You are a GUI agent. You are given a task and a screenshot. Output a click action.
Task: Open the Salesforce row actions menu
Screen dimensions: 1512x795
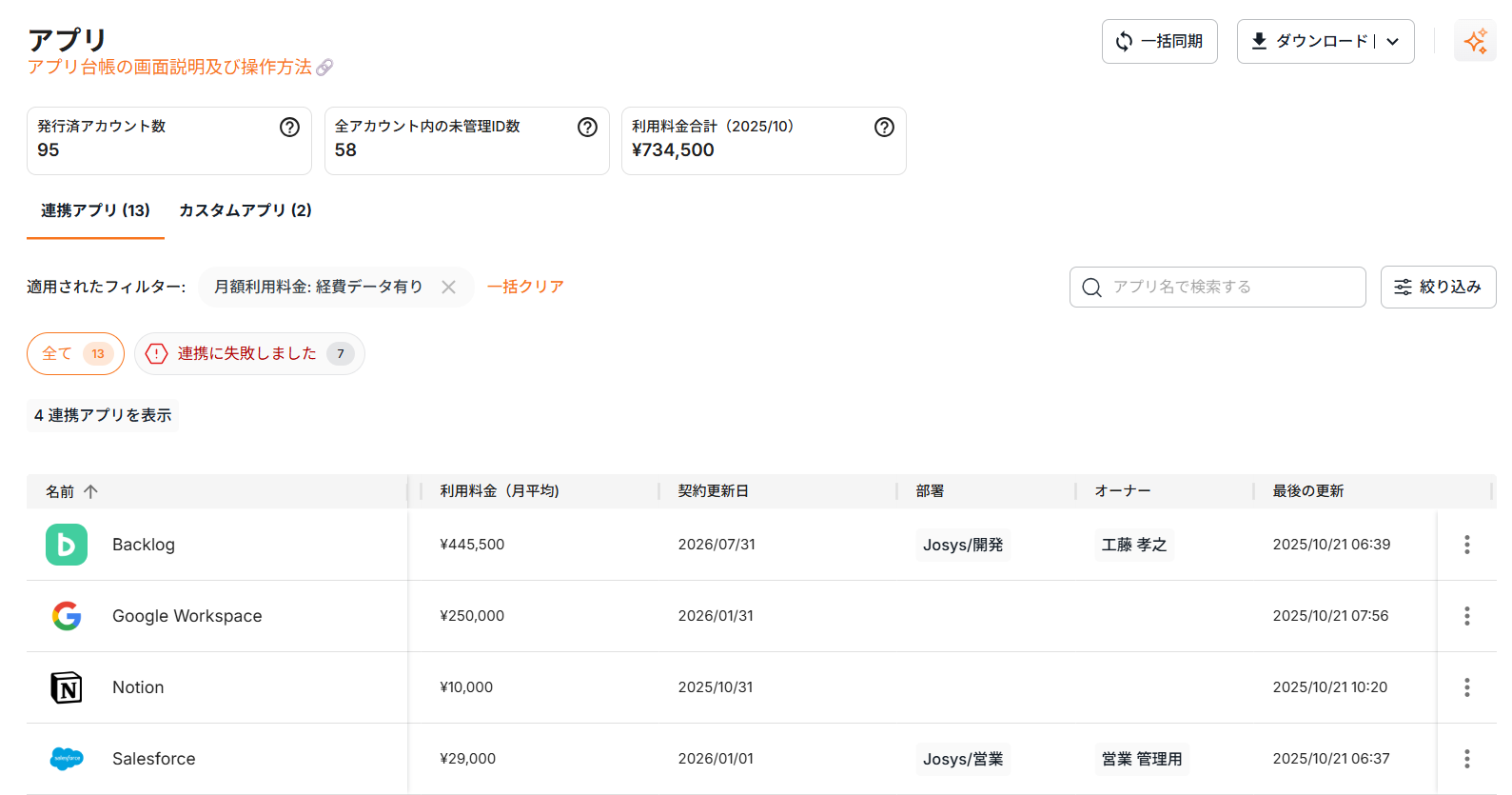pyautogui.click(x=1466, y=759)
